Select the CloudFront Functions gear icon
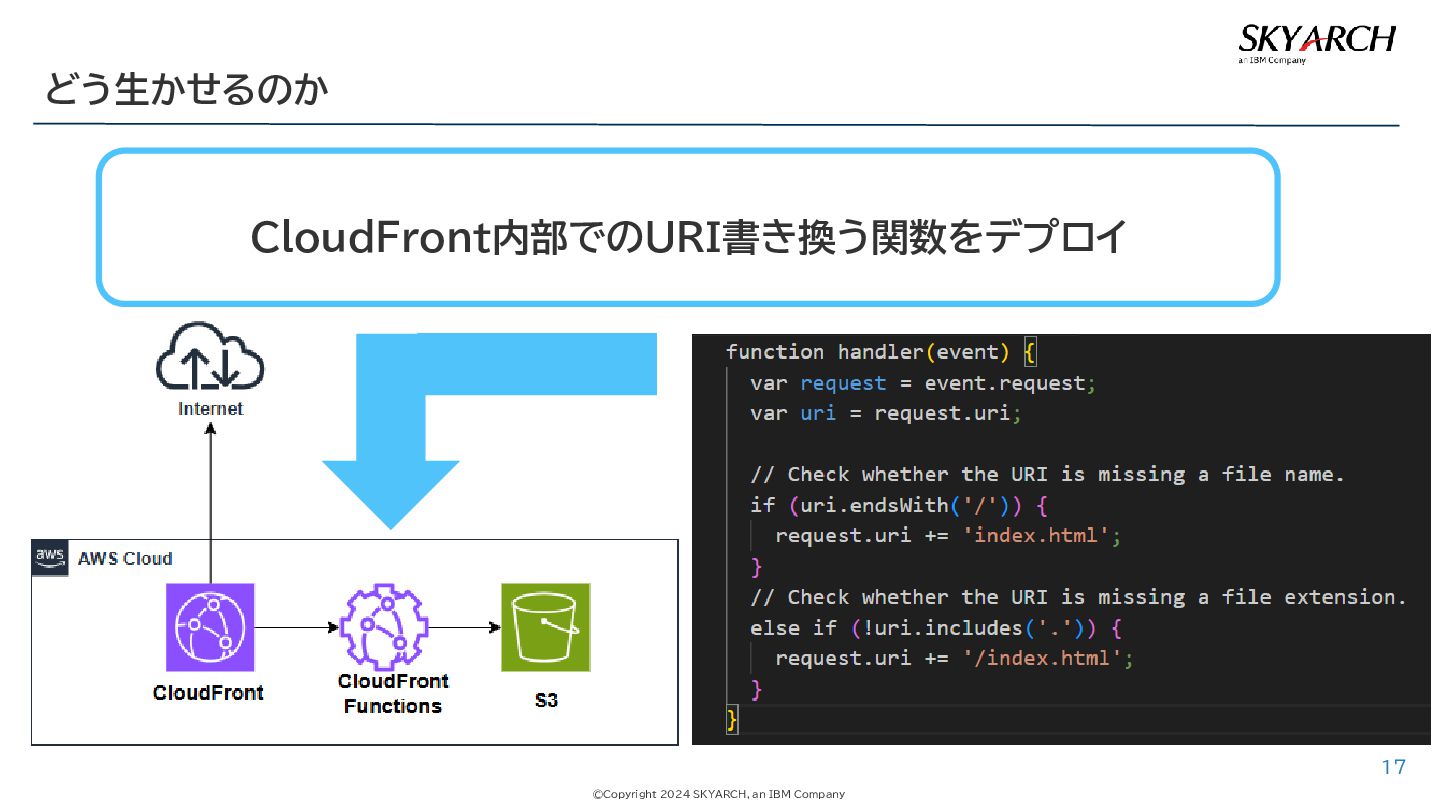 click(382, 627)
